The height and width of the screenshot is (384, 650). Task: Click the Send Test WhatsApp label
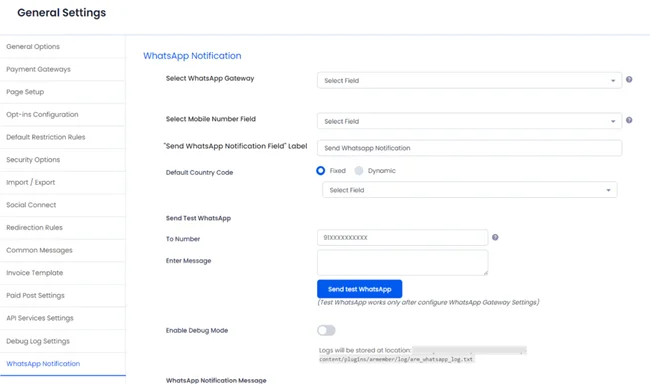point(198,218)
